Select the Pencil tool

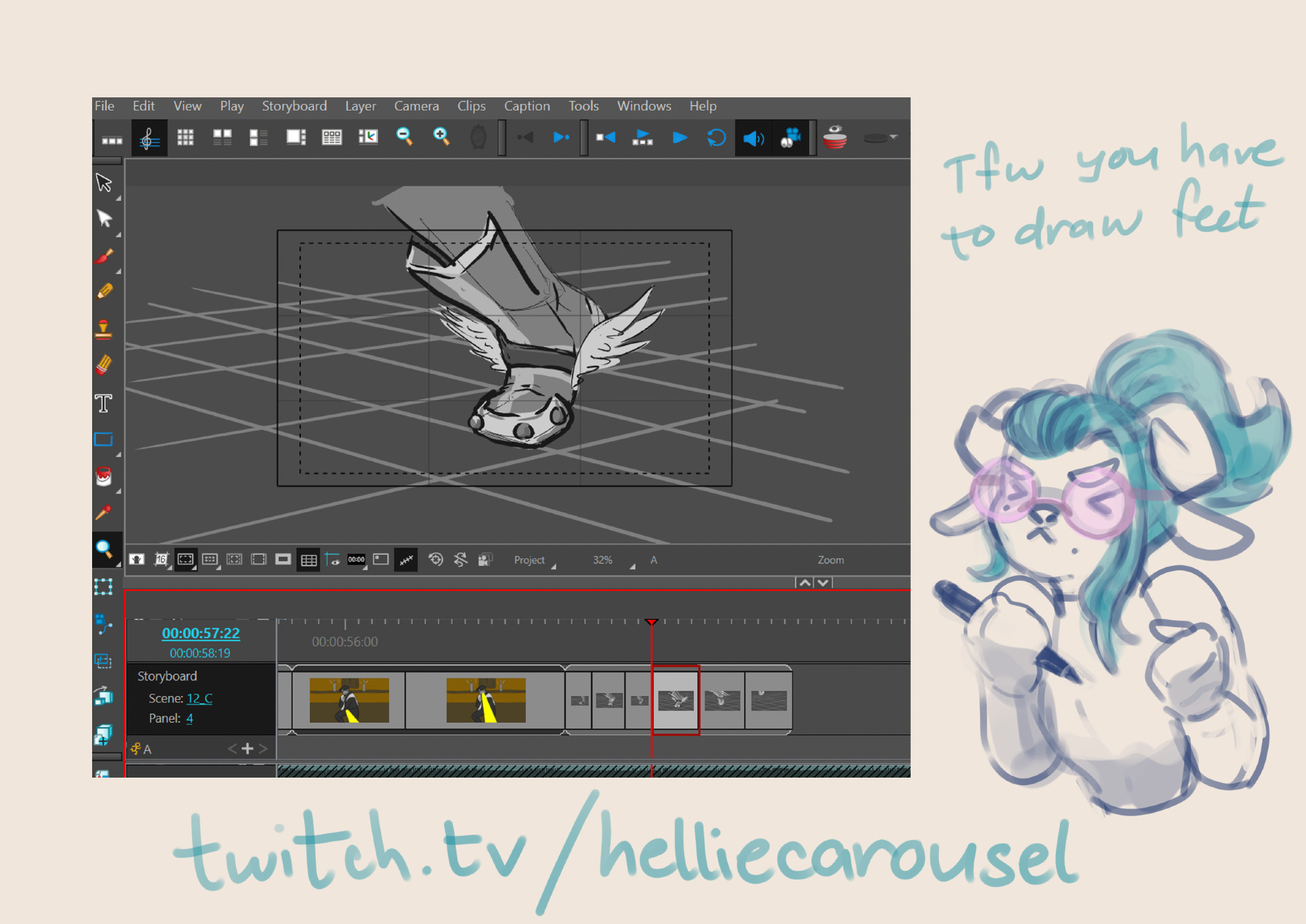(x=104, y=291)
